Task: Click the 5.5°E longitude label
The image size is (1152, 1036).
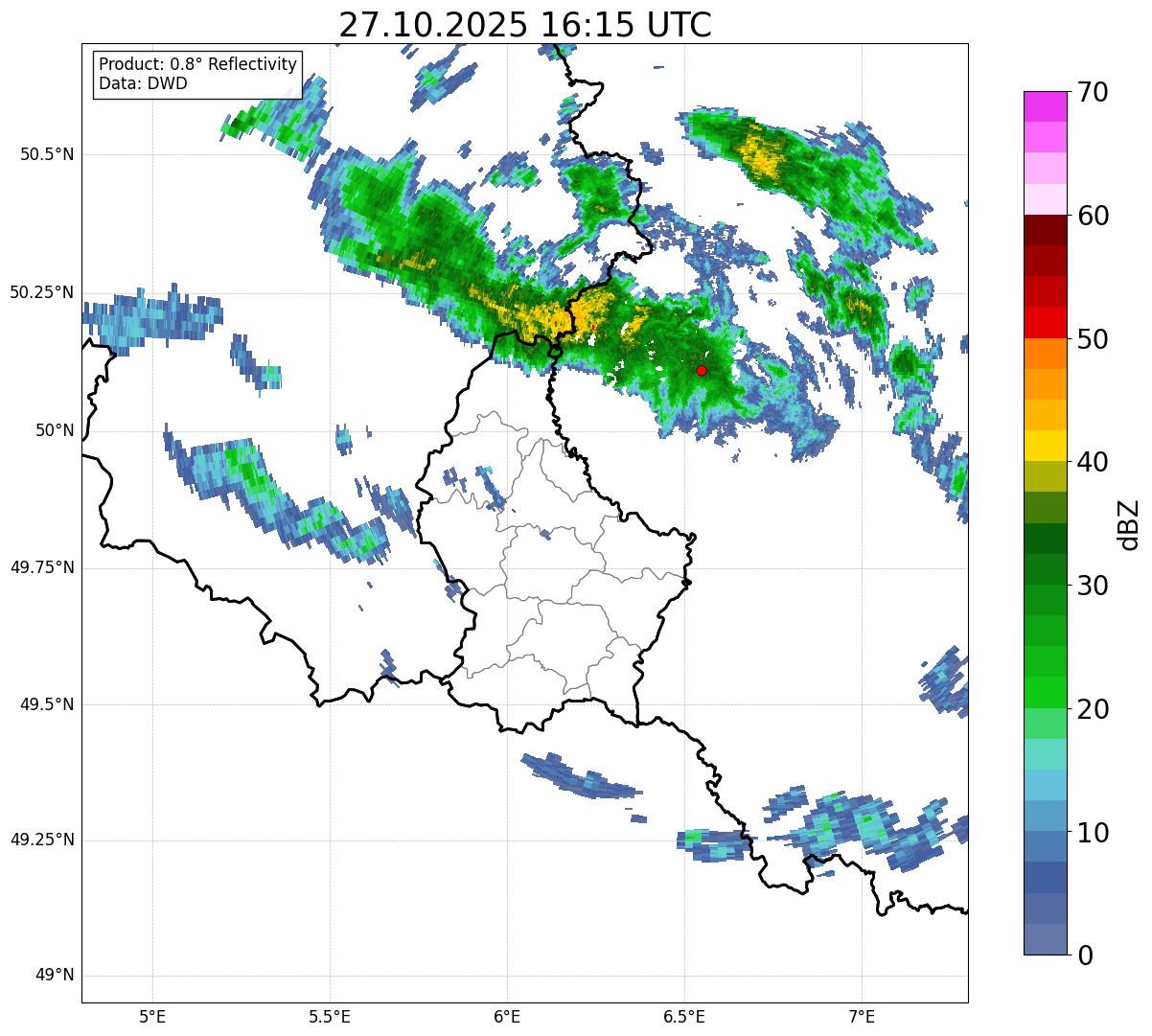Action: tap(330, 1016)
